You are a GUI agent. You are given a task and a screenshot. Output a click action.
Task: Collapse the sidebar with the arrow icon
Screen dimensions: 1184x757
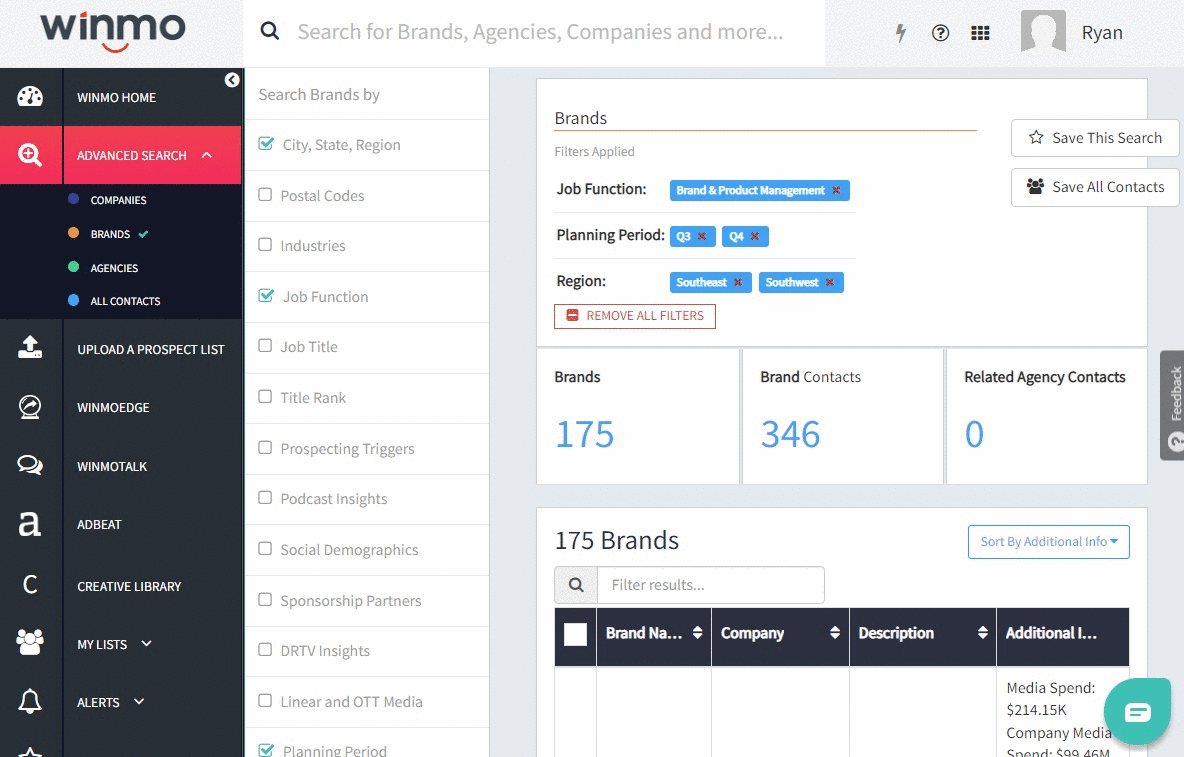click(232, 80)
